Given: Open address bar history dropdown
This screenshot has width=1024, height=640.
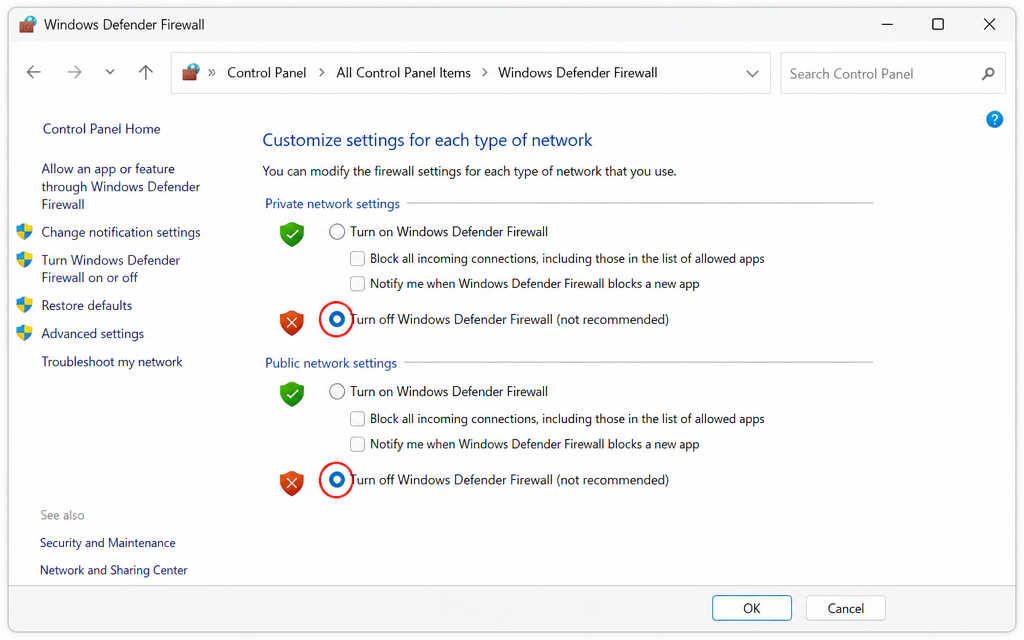Looking at the screenshot, I should pos(752,74).
